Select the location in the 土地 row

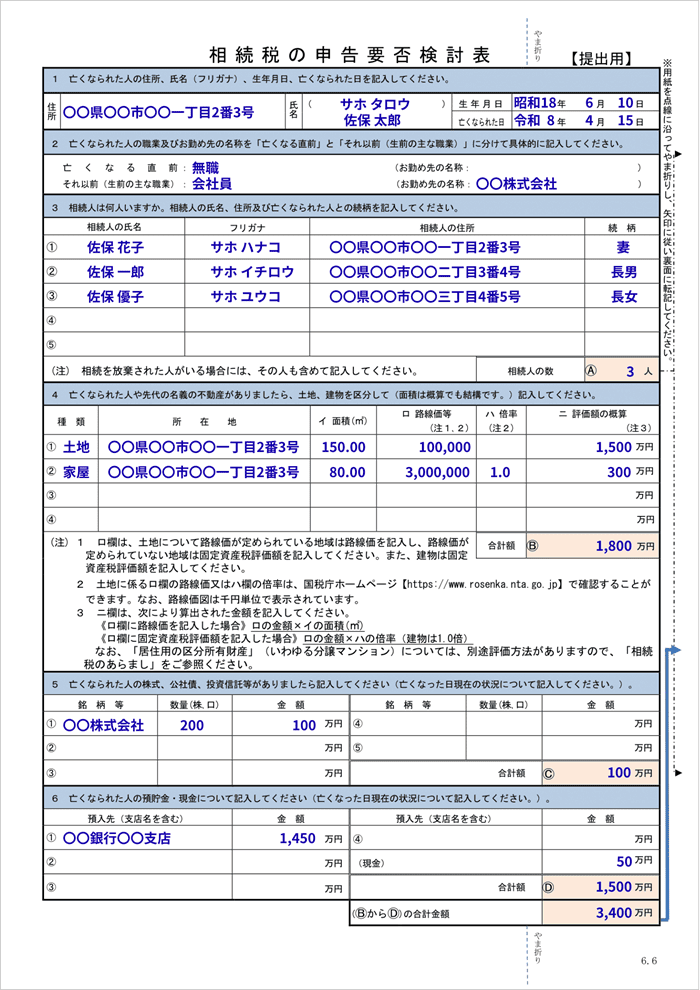(203, 448)
